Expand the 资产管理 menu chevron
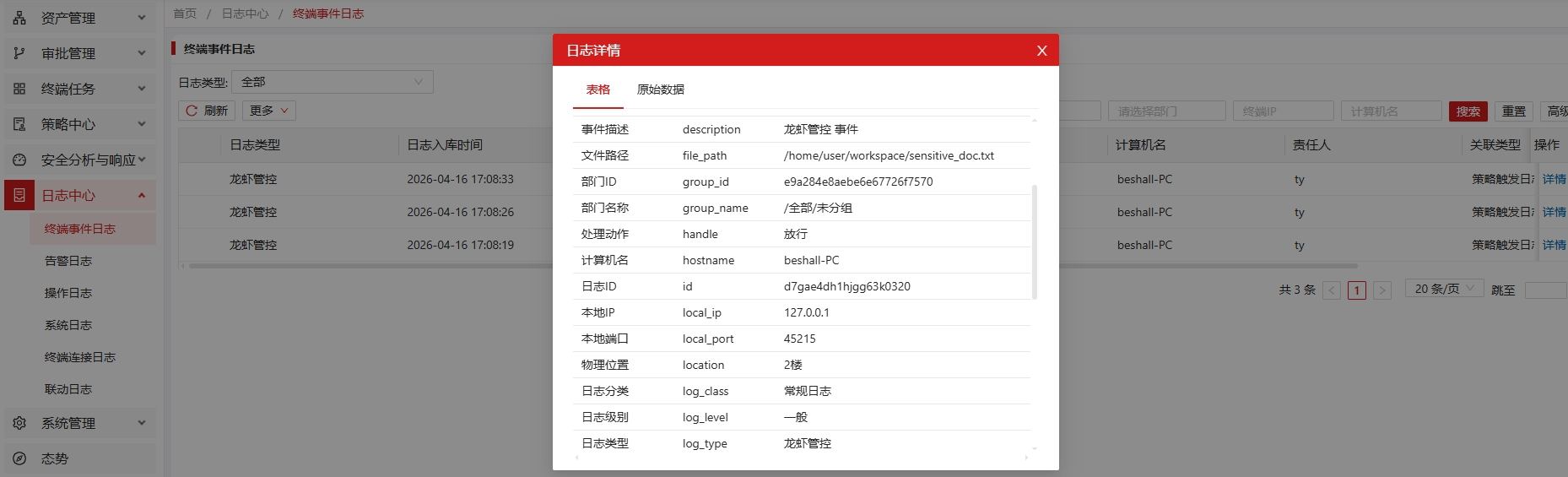 (x=142, y=18)
